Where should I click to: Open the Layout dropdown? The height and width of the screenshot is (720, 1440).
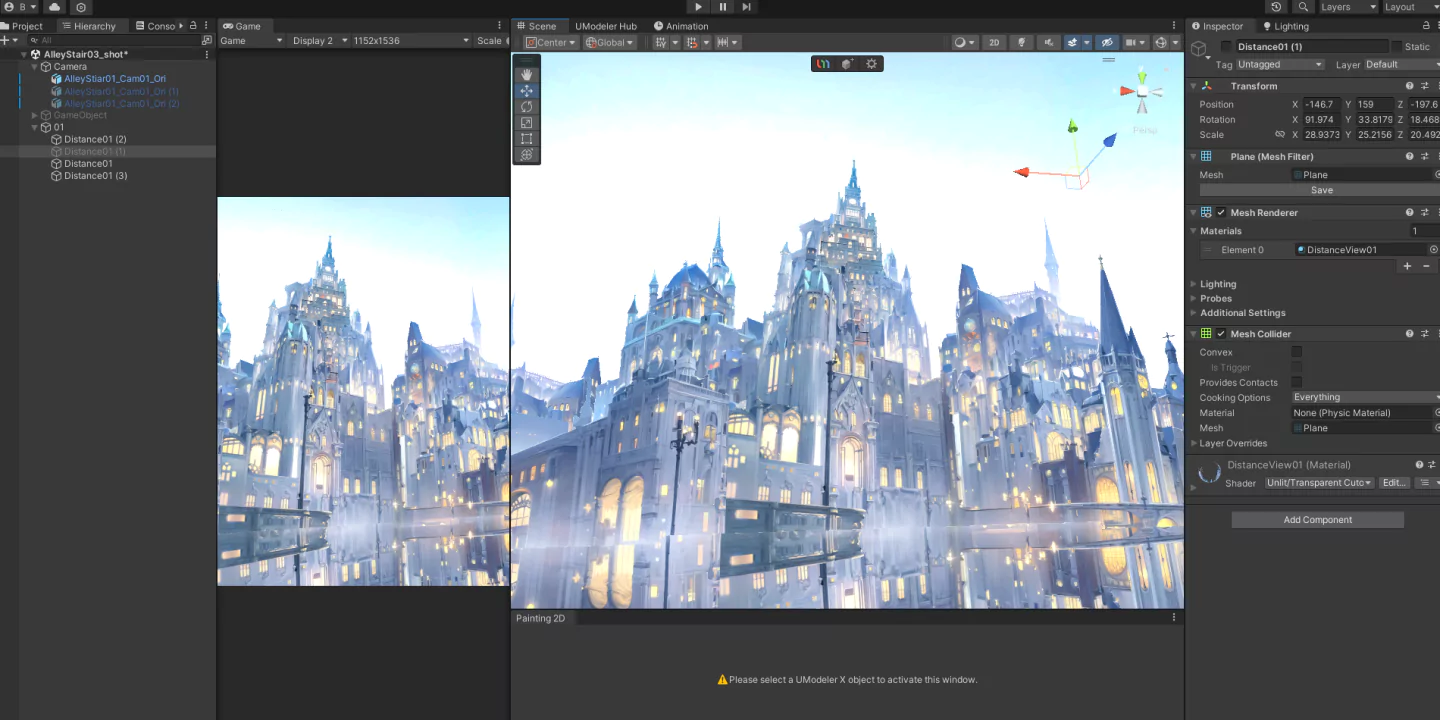coord(1412,7)
